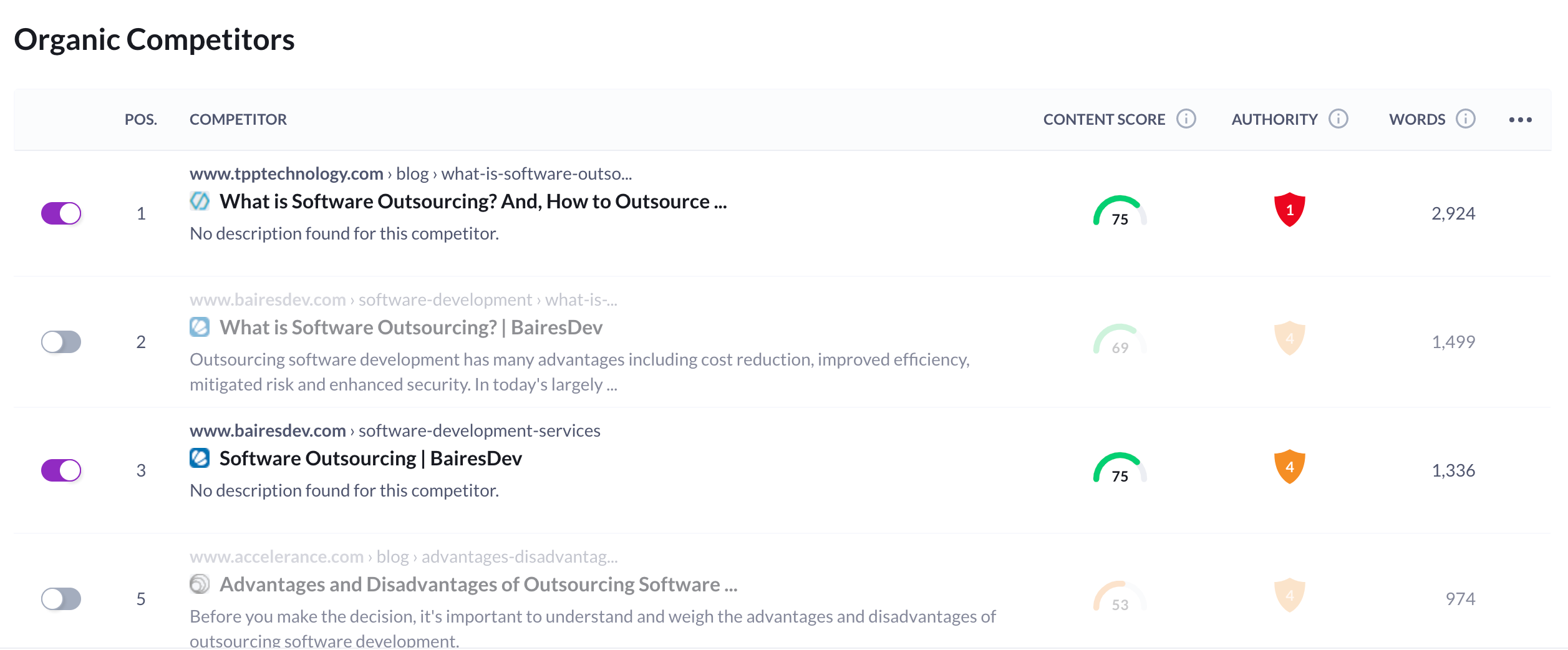The height and width of the screenshot is (650, 1568).
Task: Click the content score gauge showing 69
Action: tap(1120, 340)
